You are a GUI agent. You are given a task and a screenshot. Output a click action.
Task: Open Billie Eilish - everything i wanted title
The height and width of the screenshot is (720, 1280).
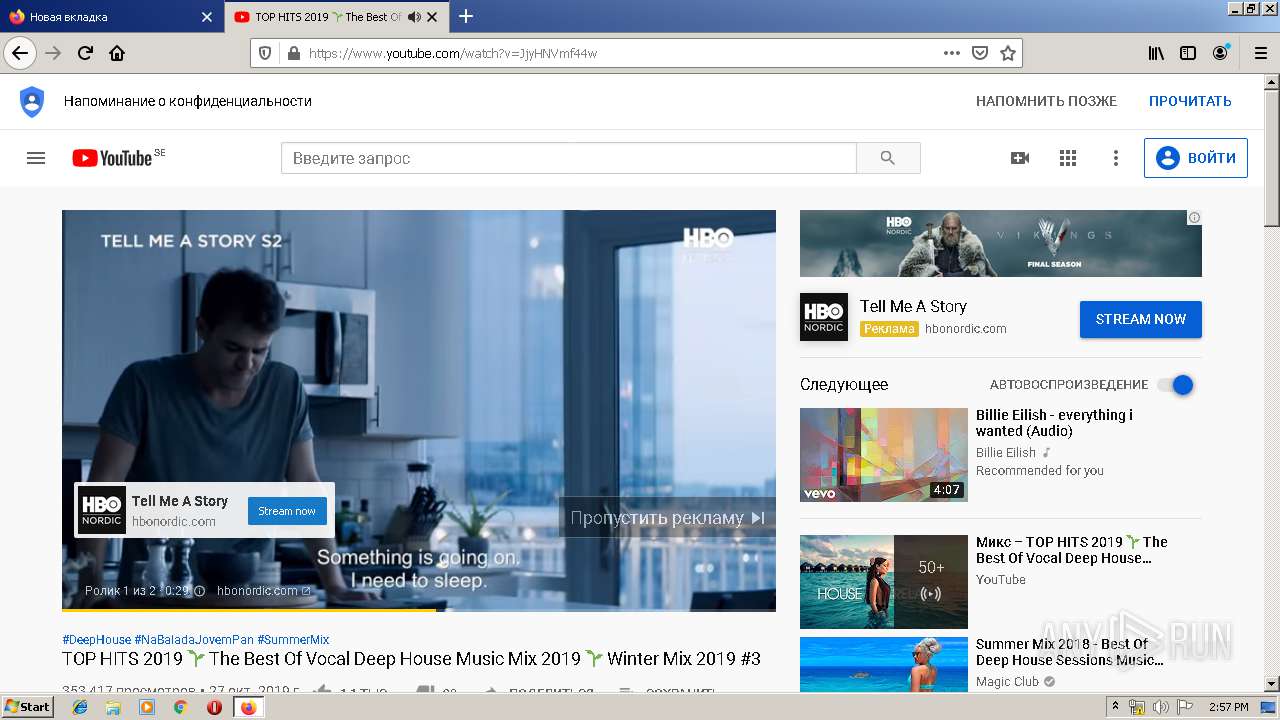[x=1054, y=423]
